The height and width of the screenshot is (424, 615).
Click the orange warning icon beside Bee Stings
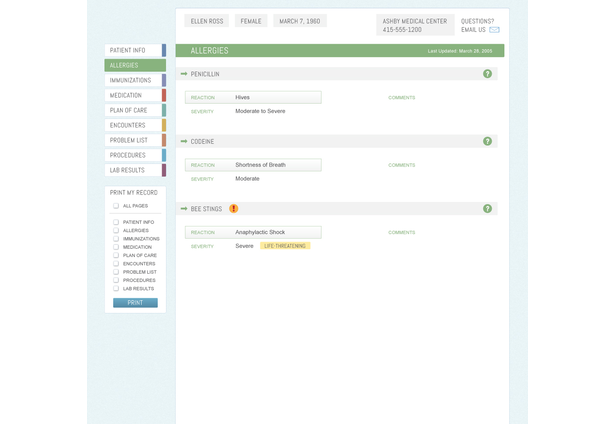click(233, 209)
